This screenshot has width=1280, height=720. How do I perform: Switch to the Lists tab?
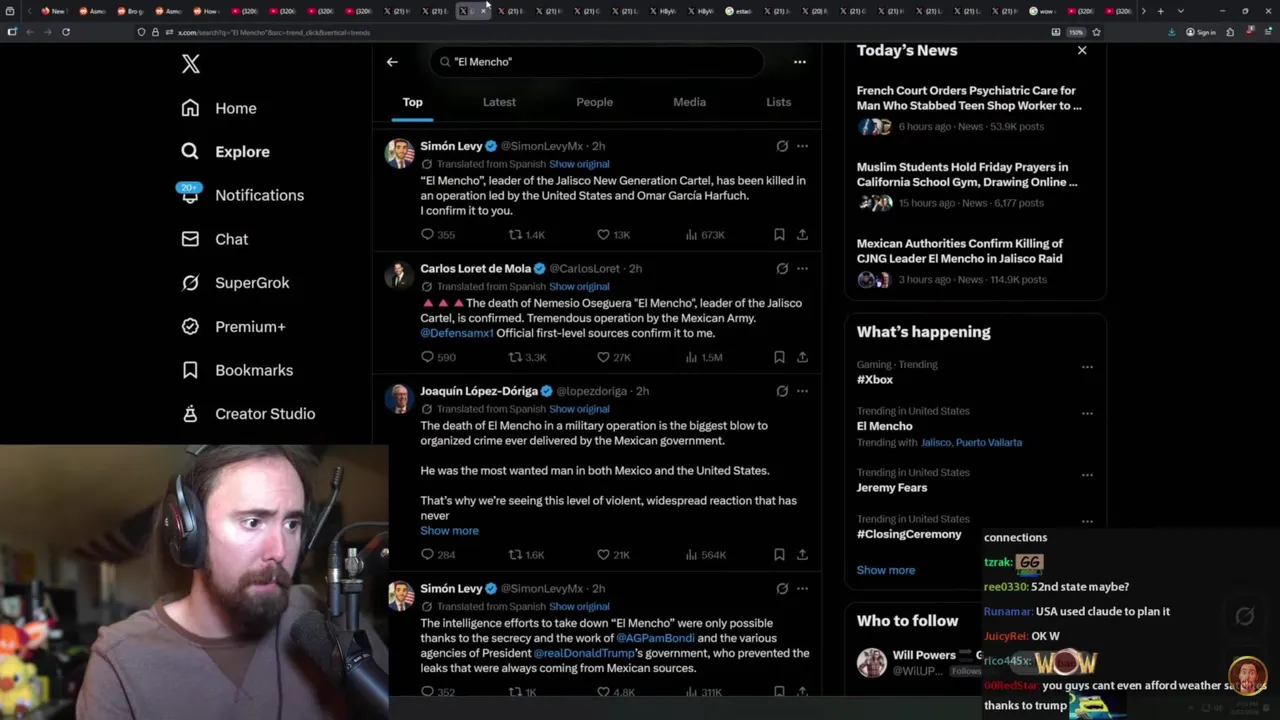point(778,102)
